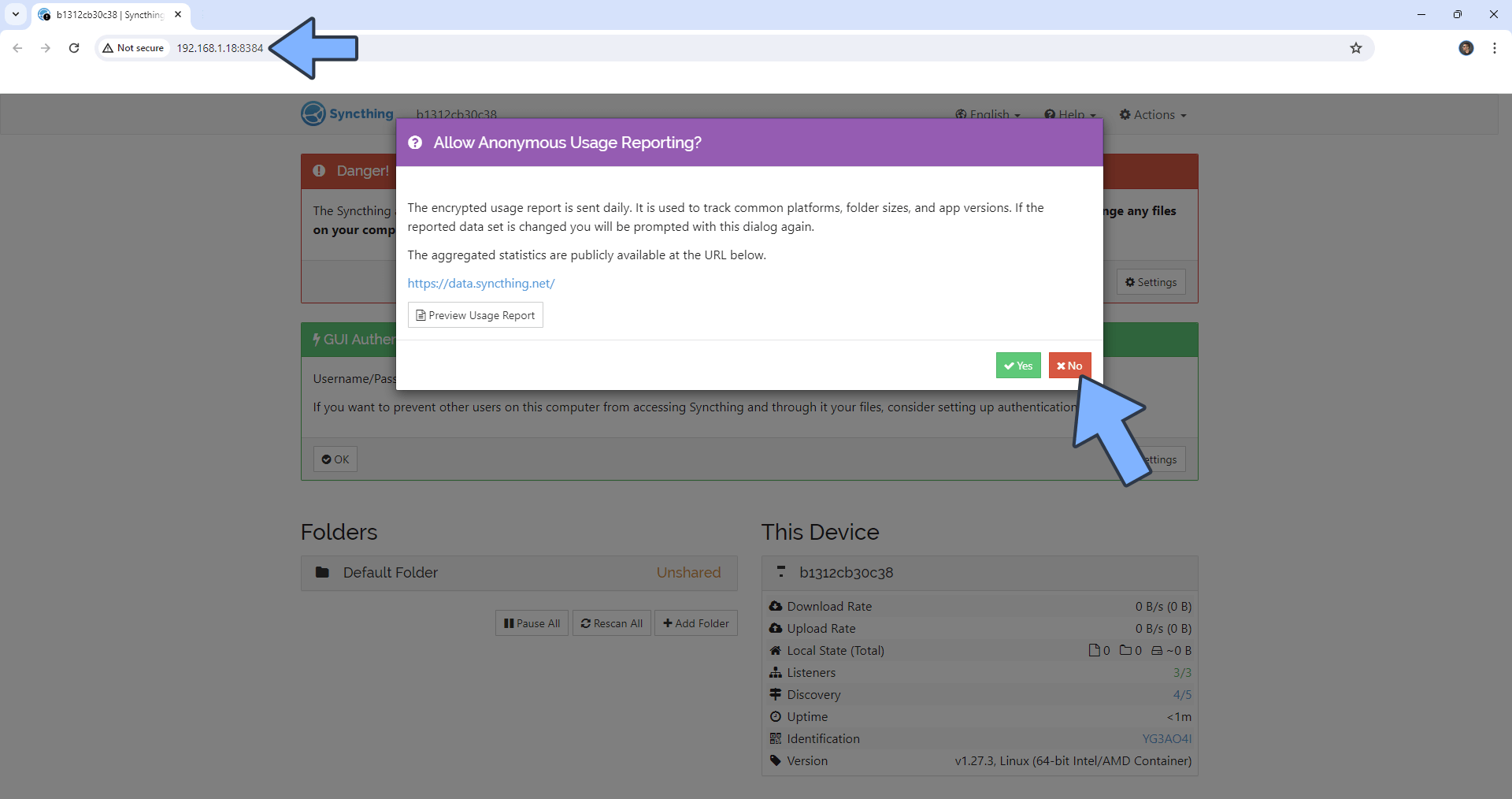Open the YG3AO4I identification link
Image resolution: width=1512 pixels, height=799 pixels.
pos(1167,738)
